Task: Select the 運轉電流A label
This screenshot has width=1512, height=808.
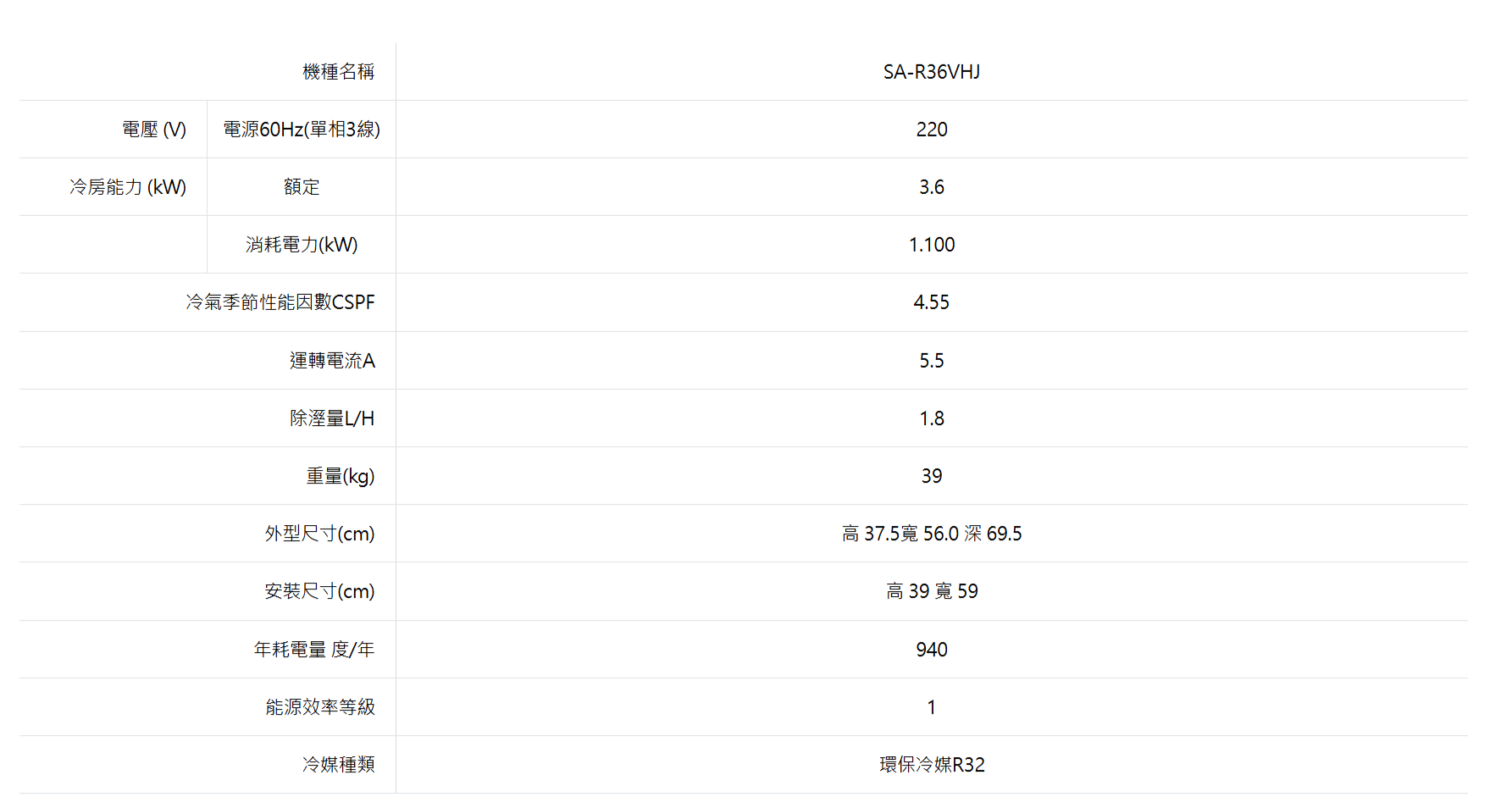Action: point(332,361)
